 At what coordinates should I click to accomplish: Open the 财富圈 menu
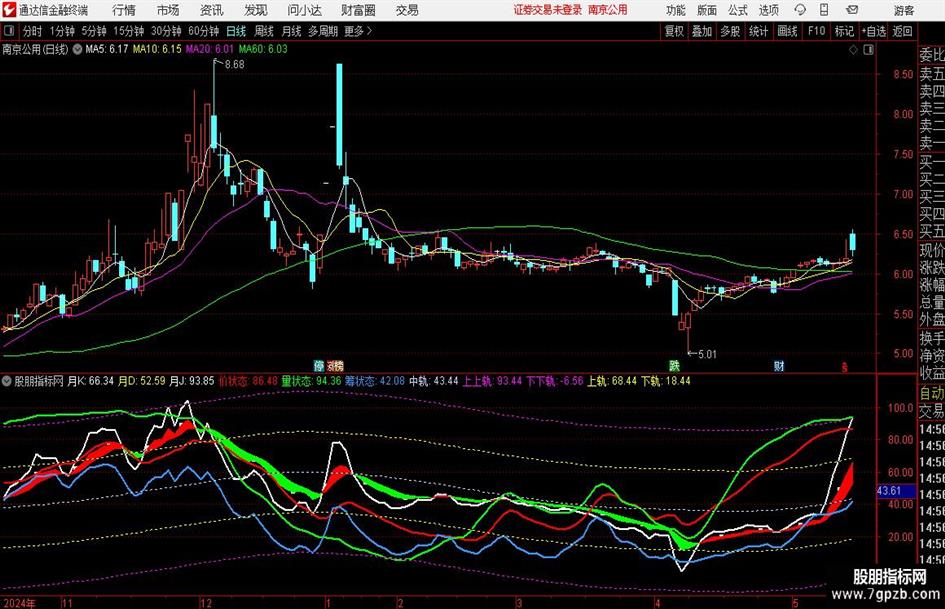(x=358, y=10)
